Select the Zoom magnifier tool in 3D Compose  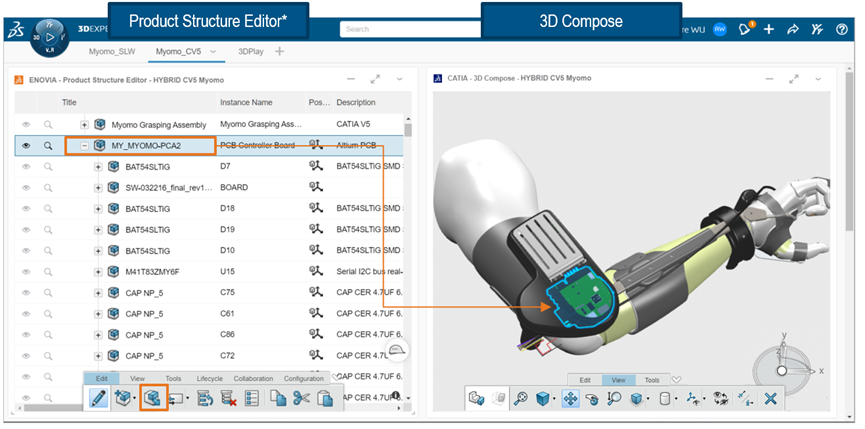pos(615,398)
